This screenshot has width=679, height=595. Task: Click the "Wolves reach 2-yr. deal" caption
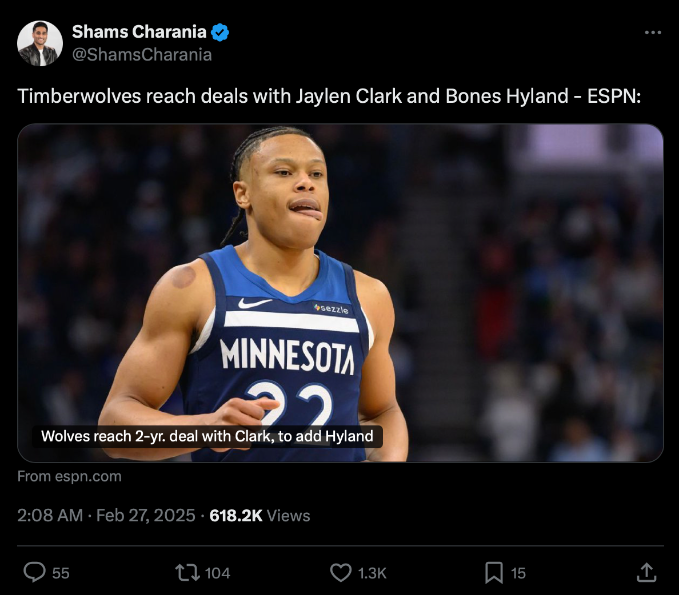pos(207,436)
